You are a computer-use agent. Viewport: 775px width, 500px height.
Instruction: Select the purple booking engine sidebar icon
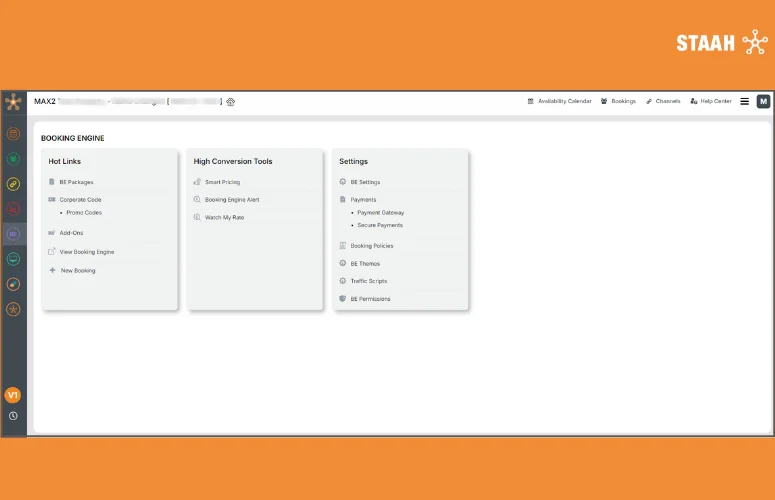13,234
